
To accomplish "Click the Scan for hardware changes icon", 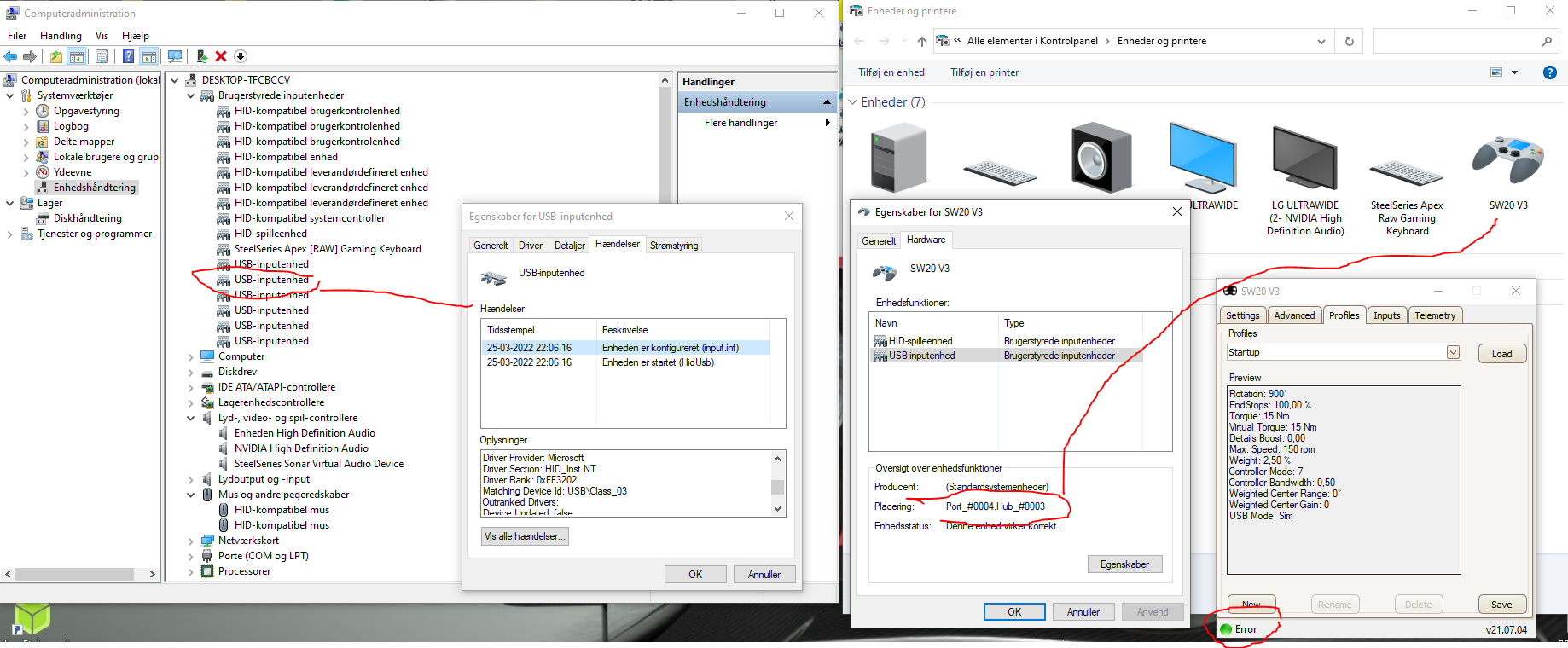I will (175, 56).
